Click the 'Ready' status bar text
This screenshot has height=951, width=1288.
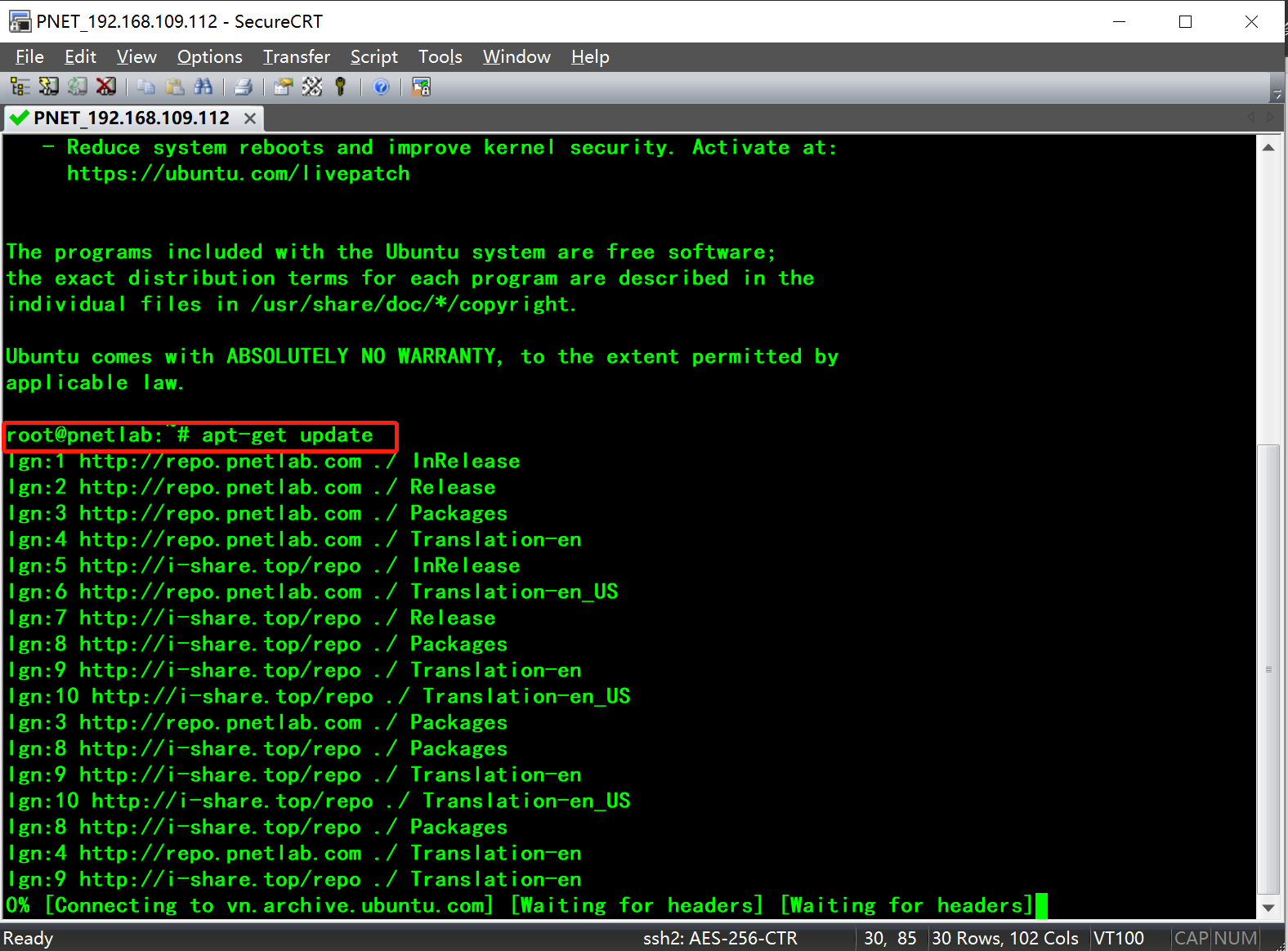tap(29, 938)
